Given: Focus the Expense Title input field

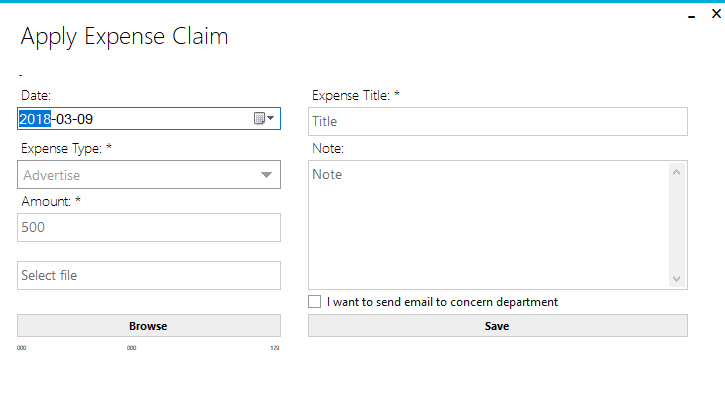Looking at the screenshot, I should [x=497, y=121].
